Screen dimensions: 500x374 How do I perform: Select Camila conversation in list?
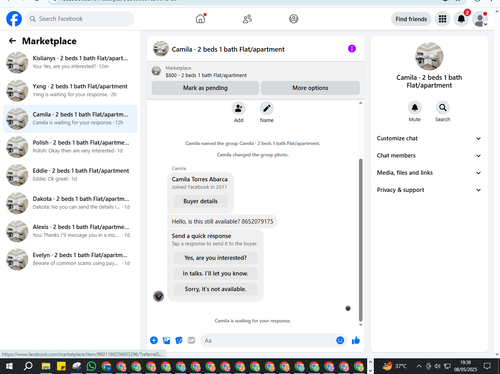pyautogui.click(x=70, y=119)
